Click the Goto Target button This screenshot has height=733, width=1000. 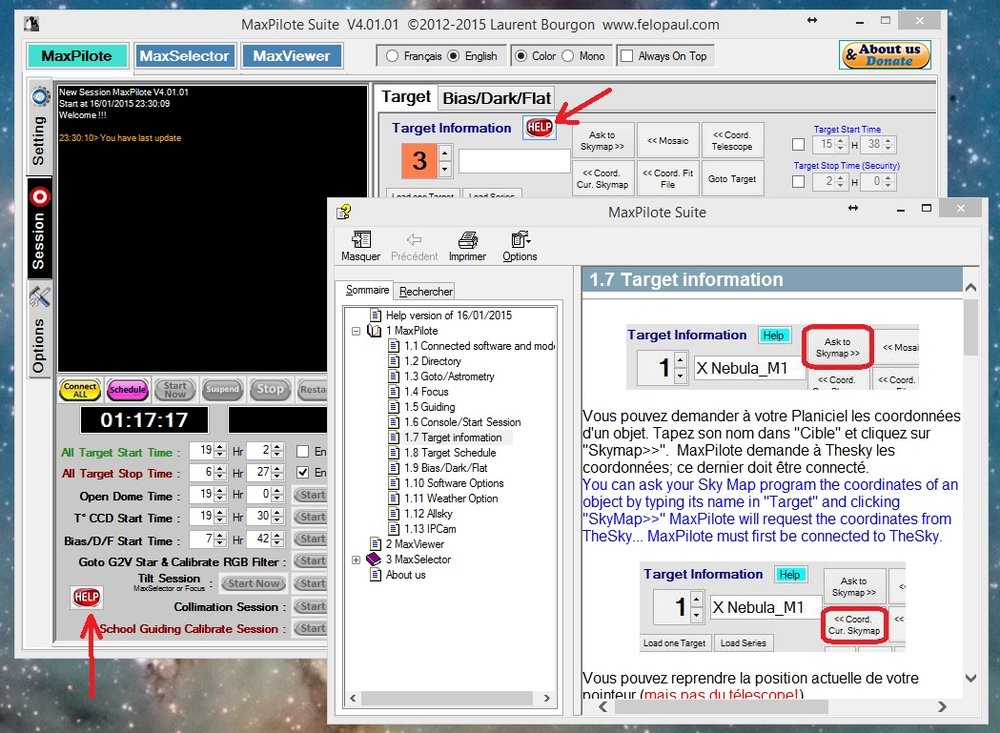point(732,179)
